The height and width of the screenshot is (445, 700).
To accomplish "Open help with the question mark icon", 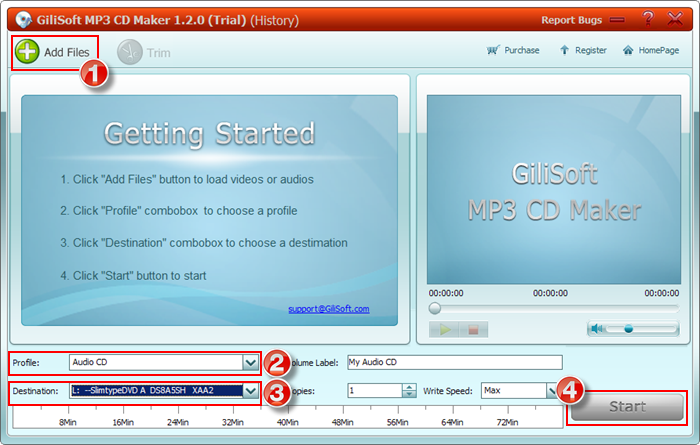I will (648, 19).
